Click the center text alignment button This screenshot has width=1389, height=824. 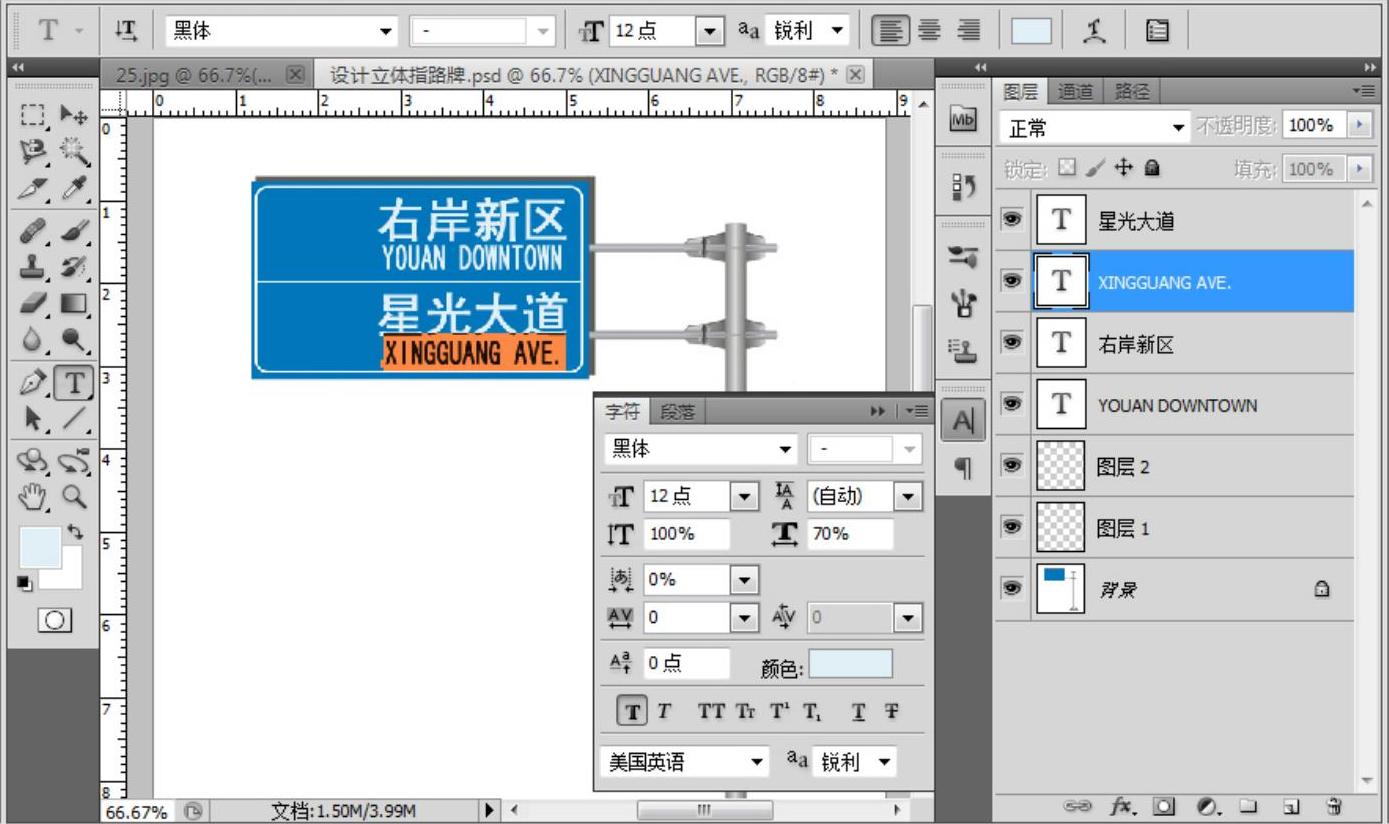click(x=929, y=31)
